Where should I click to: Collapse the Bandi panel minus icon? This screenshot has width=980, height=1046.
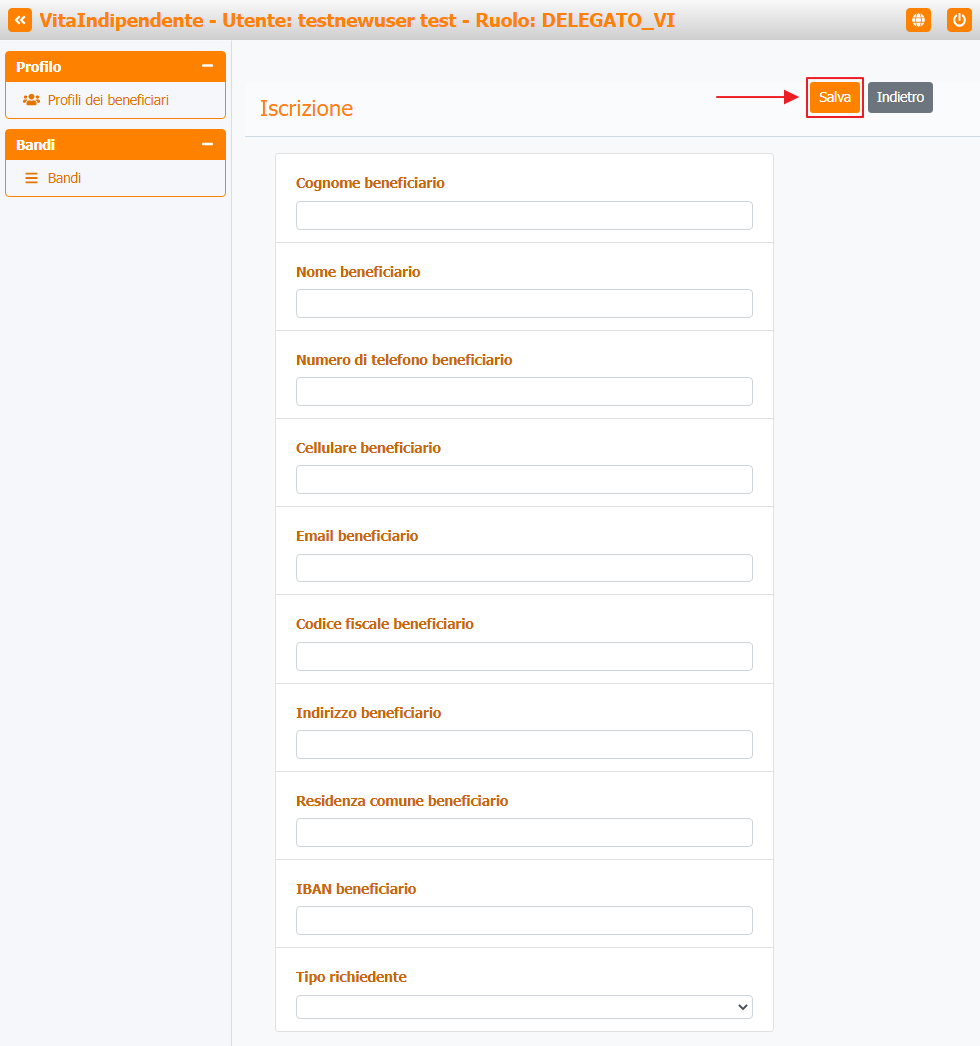click(207, 144)
